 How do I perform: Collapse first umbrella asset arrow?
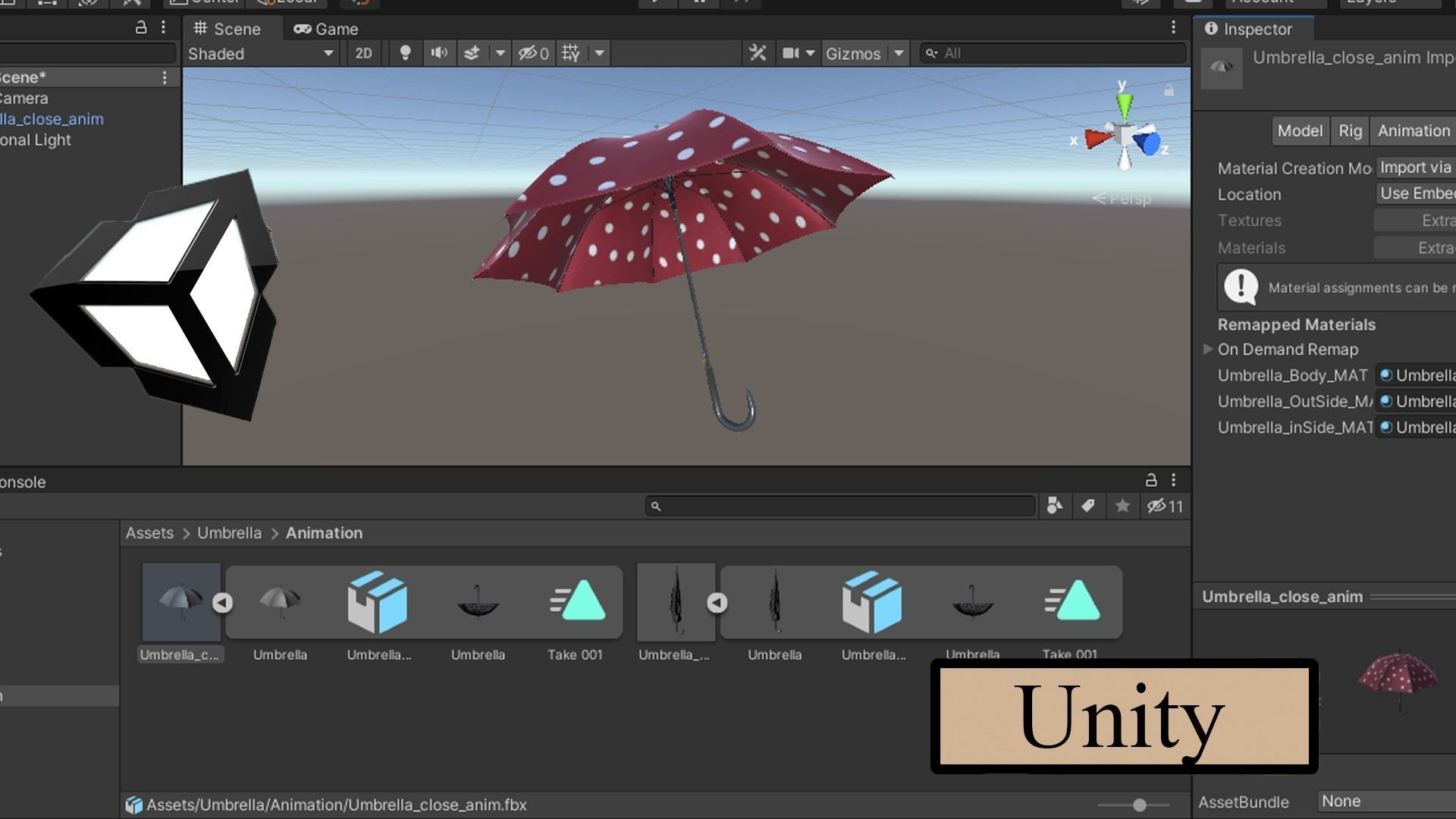pyautogui.click(x=222, y=603)
